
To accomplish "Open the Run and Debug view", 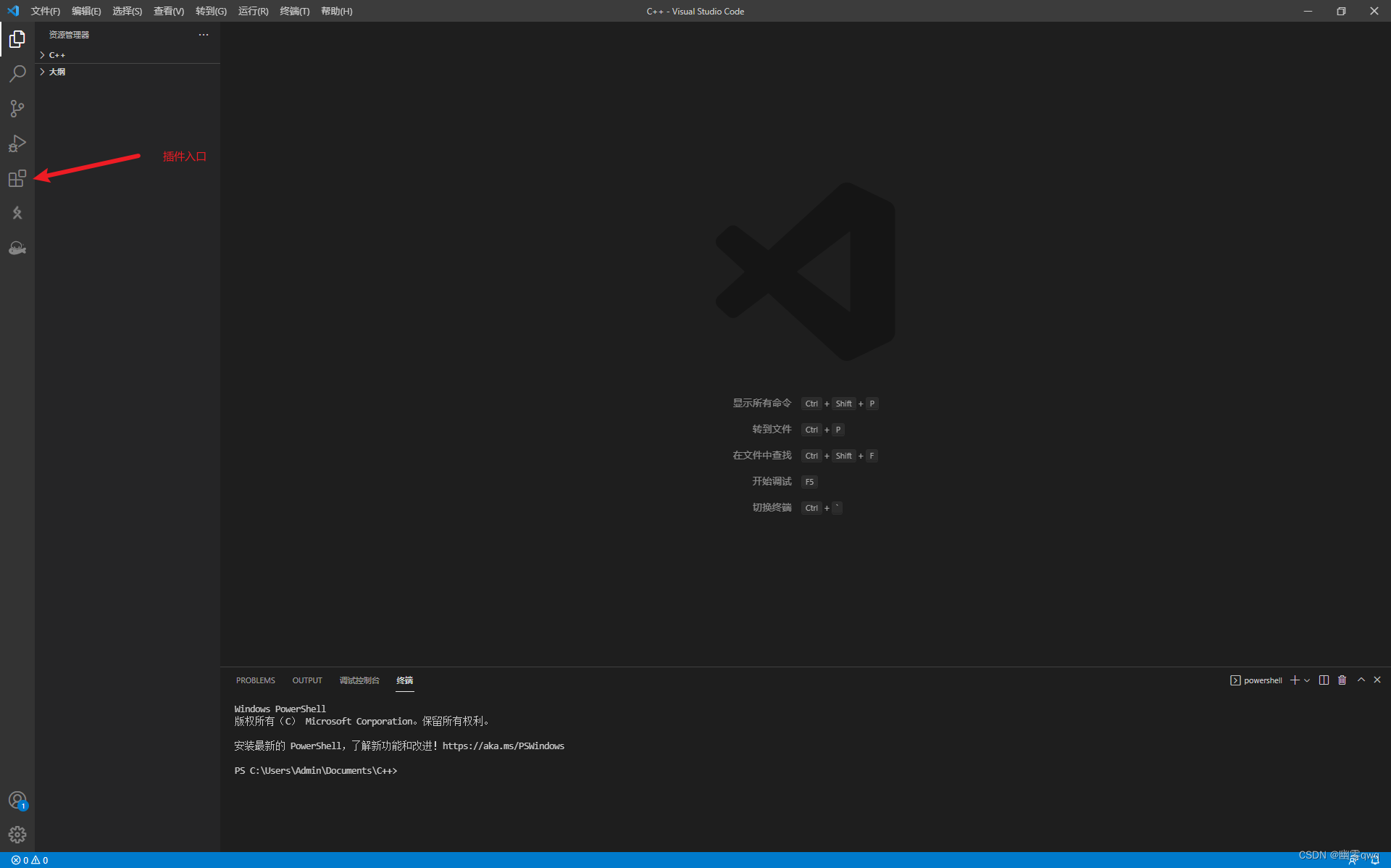I will 17,143.
